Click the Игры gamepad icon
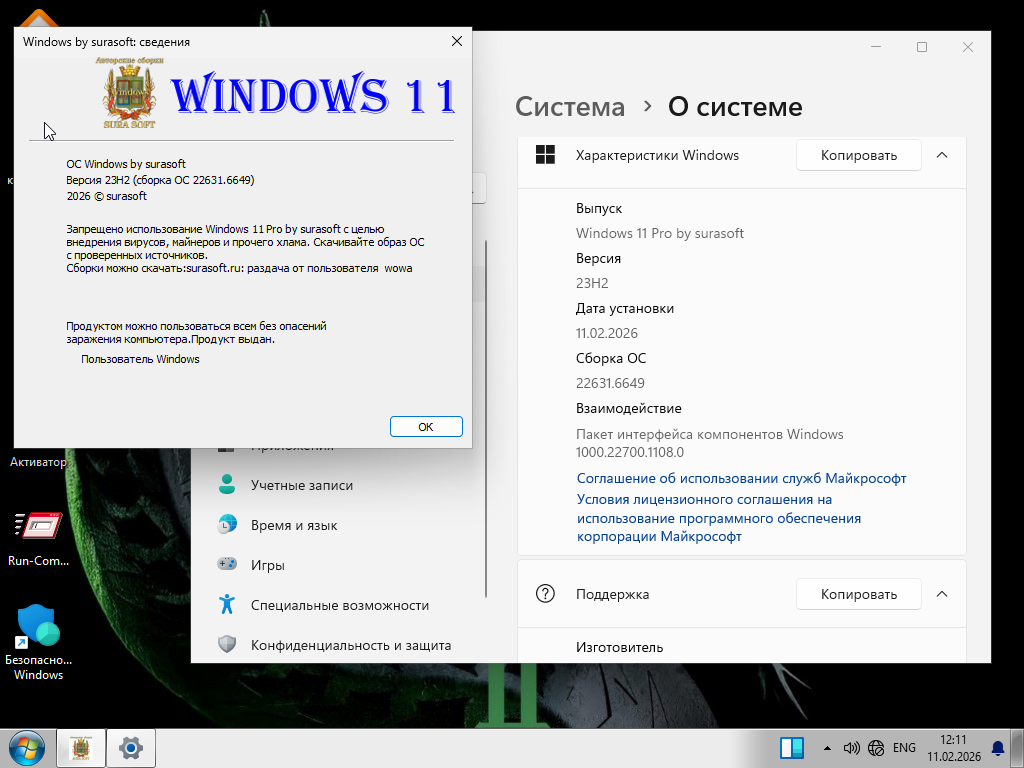Viewport: 1024px width, 768px height. (227, 564)
